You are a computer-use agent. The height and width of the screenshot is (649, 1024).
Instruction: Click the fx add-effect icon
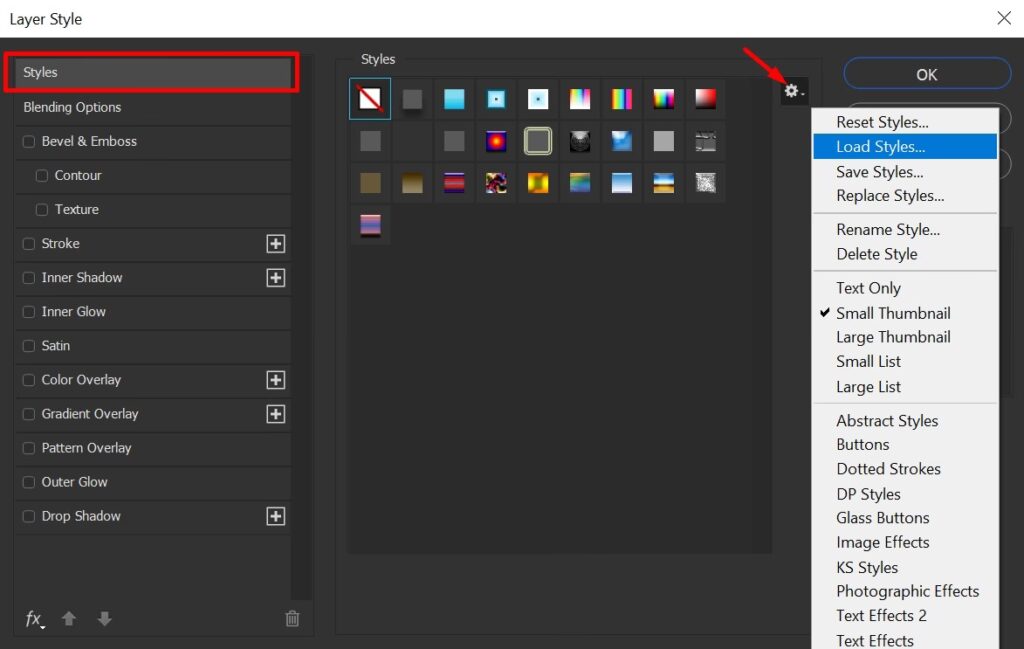(x=34, y=619)
